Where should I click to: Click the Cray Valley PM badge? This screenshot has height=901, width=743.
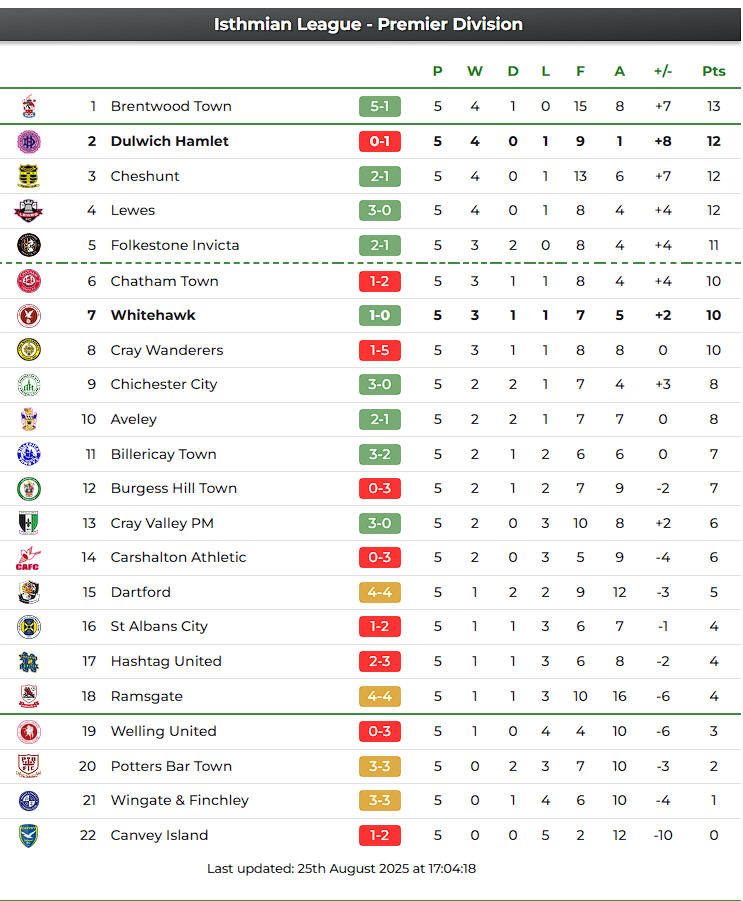point(29,523)
